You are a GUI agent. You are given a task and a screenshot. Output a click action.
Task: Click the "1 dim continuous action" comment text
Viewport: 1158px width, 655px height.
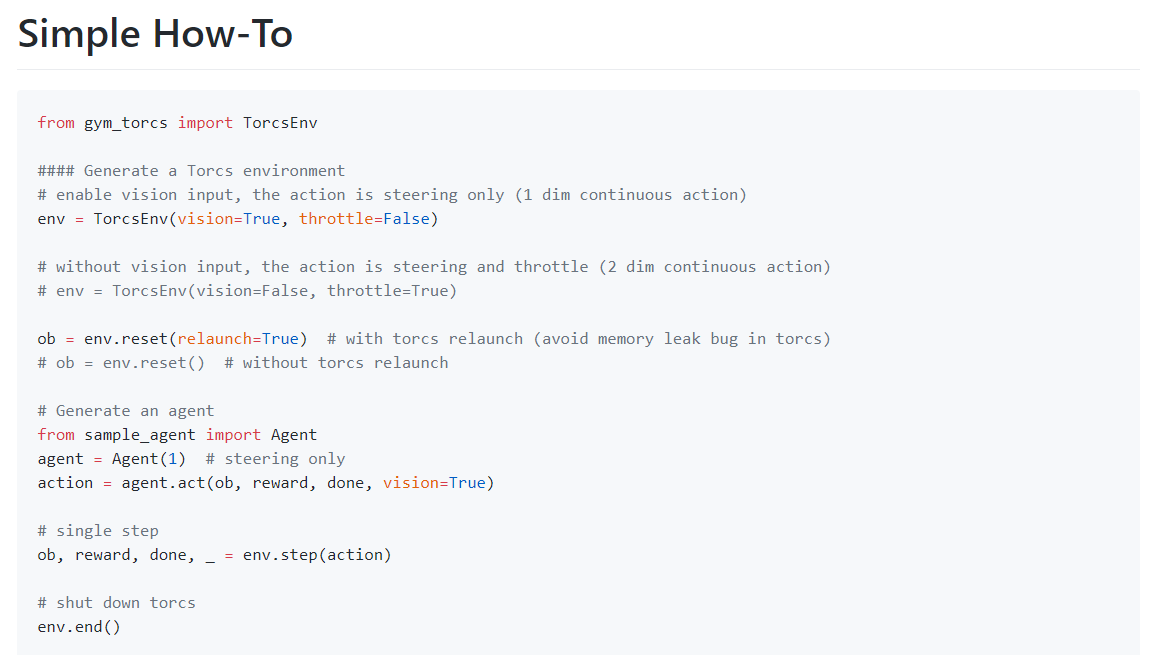(x=630, y=195)
